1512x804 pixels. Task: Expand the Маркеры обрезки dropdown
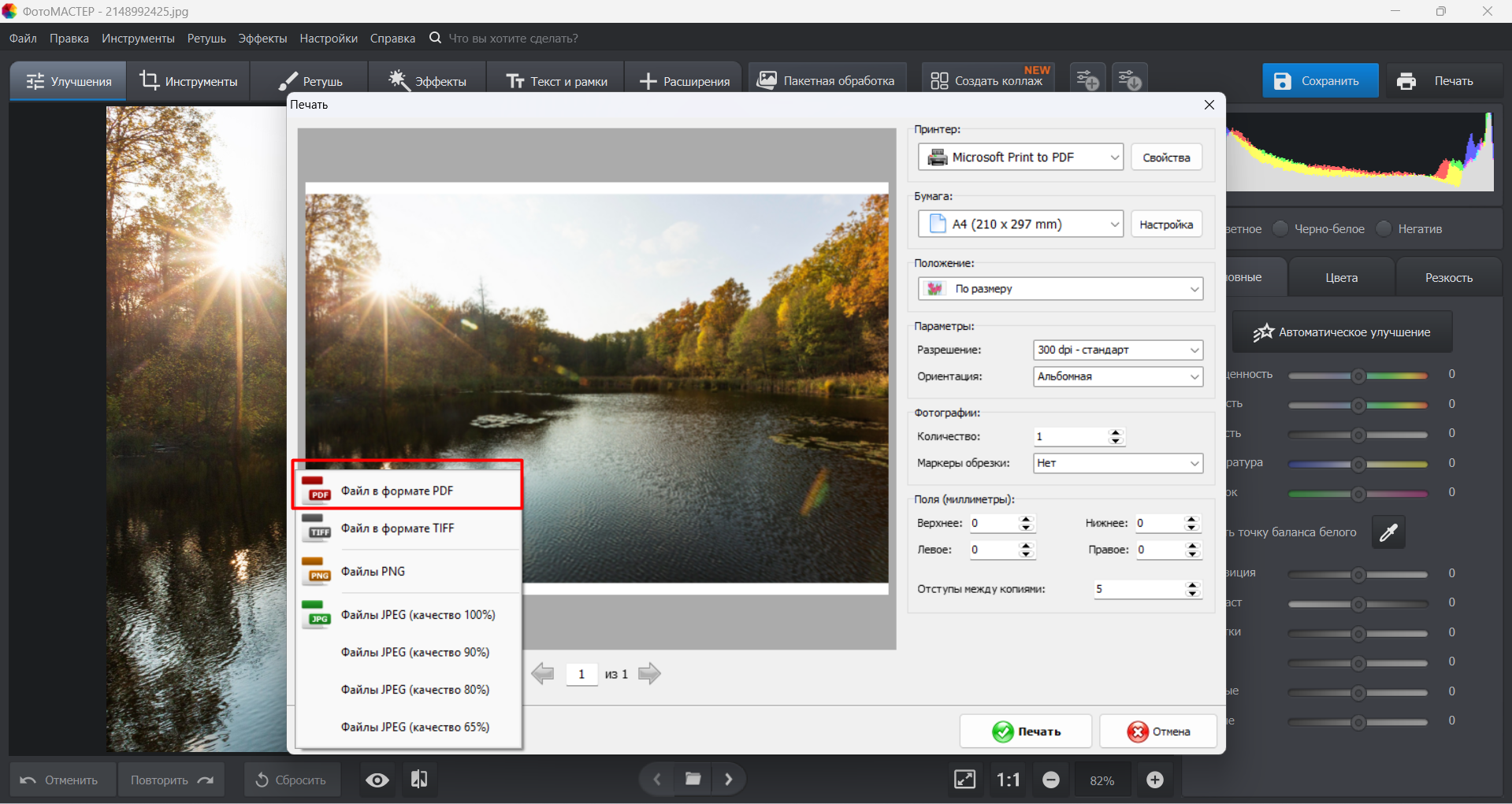point(1117,463)
